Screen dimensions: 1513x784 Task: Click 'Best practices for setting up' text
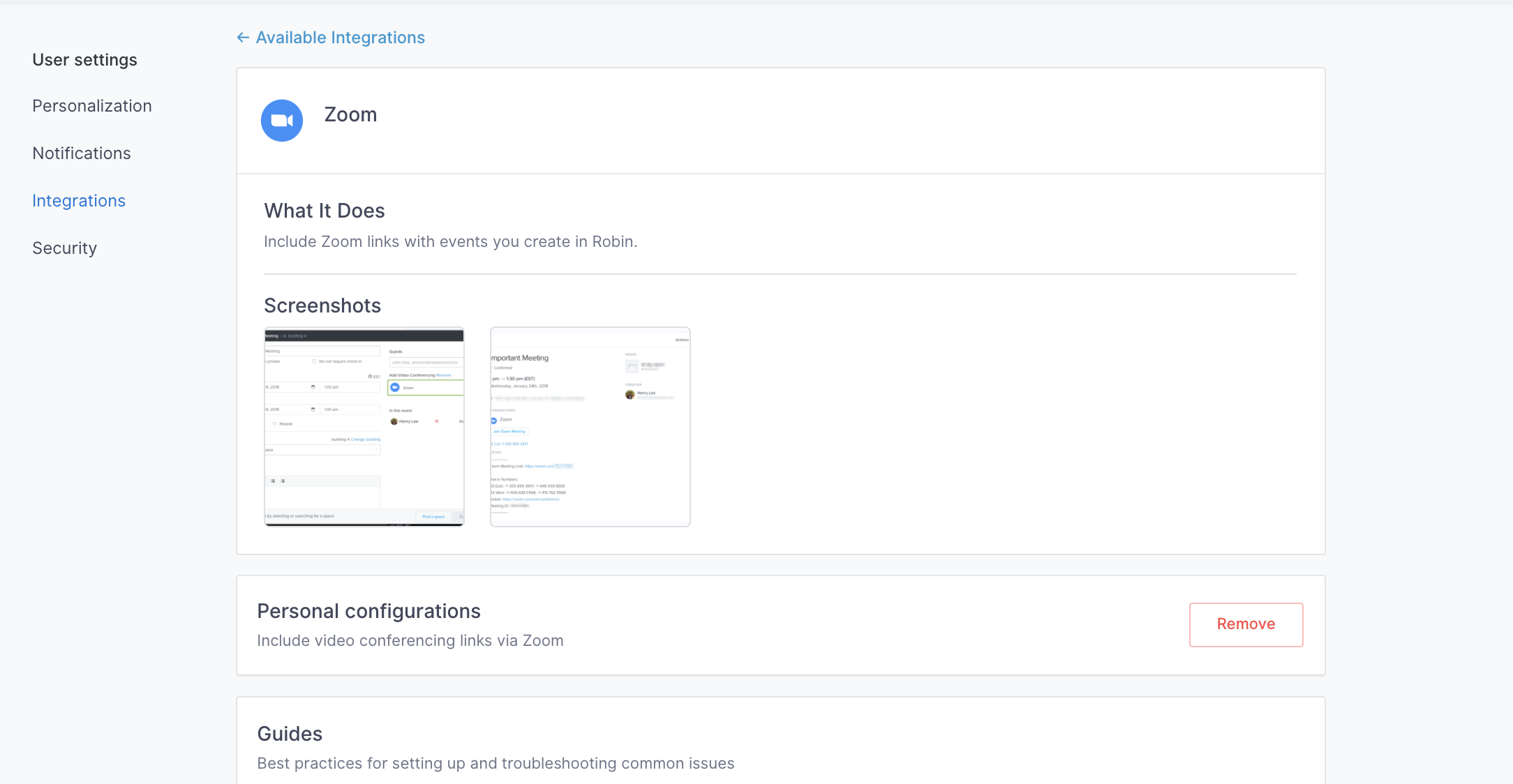496,763
